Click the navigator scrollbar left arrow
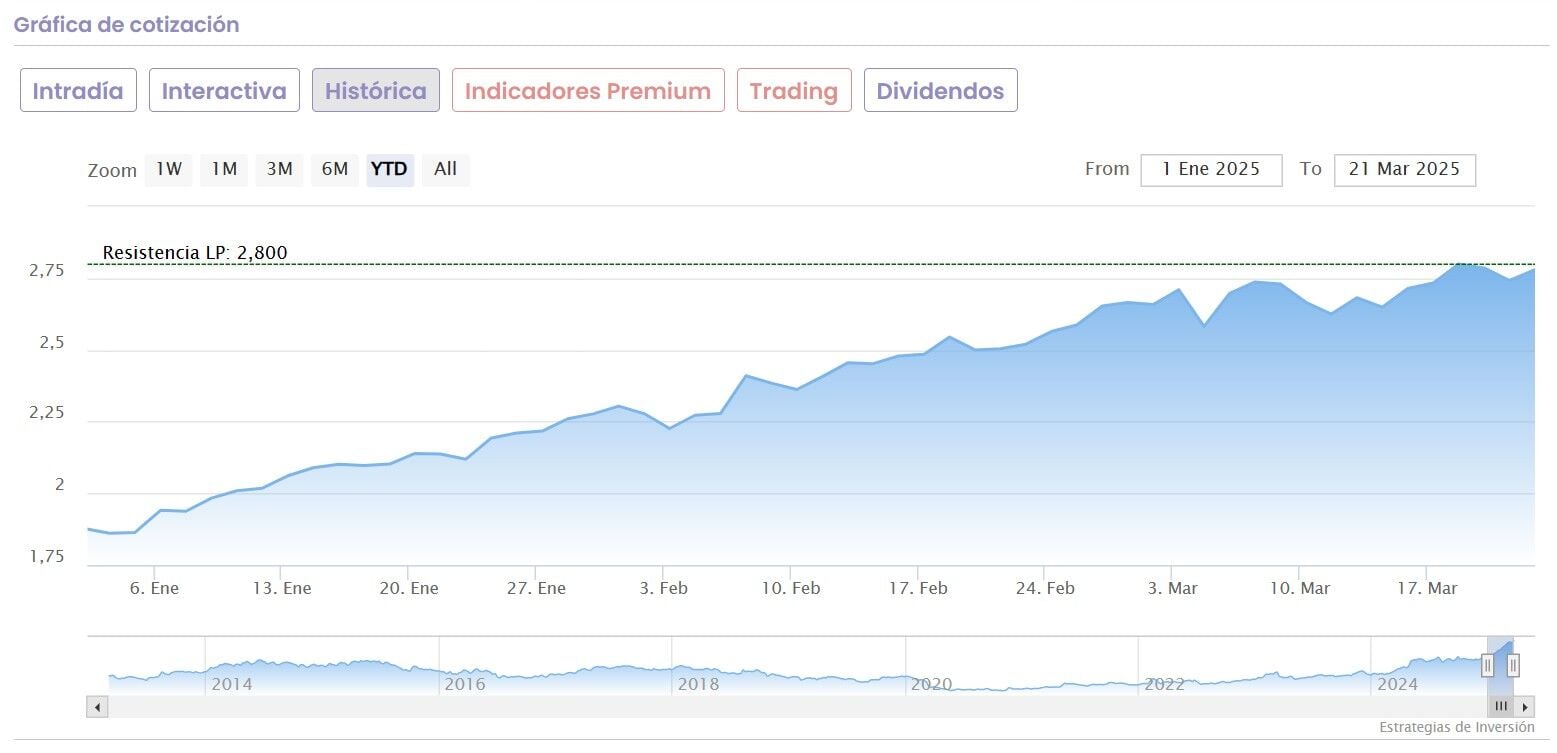Viewport: 1557px width, 753px height. 97,707
